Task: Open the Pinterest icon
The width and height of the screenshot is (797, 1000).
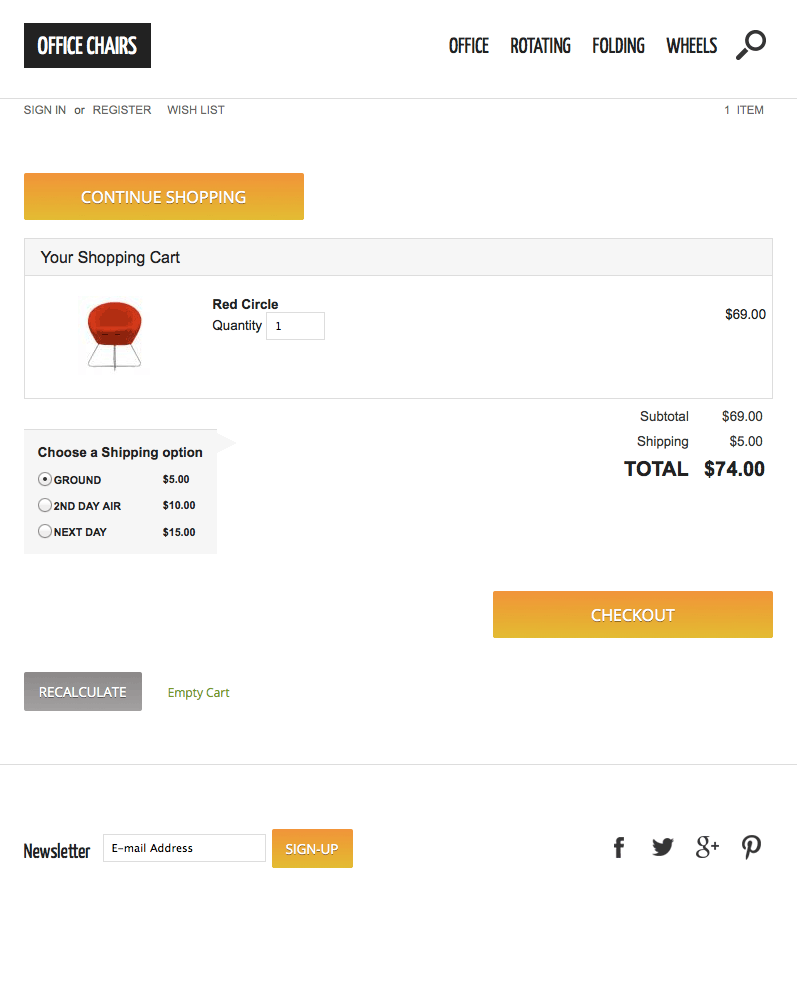Action: click(x=751, y=848)
